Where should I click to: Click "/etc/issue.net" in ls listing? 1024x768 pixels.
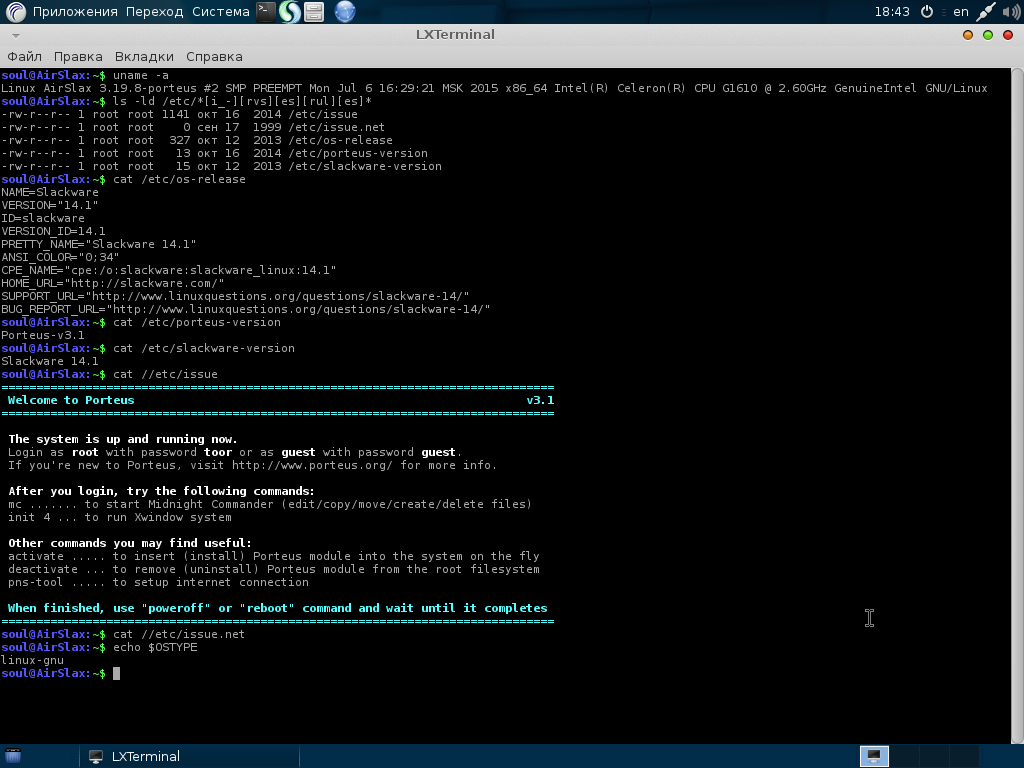336,127
